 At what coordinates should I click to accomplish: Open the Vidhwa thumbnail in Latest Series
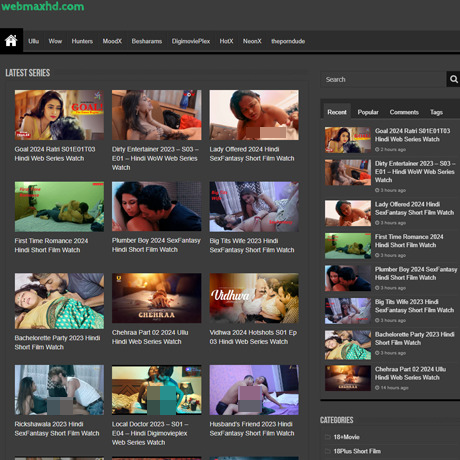(254, 298)
